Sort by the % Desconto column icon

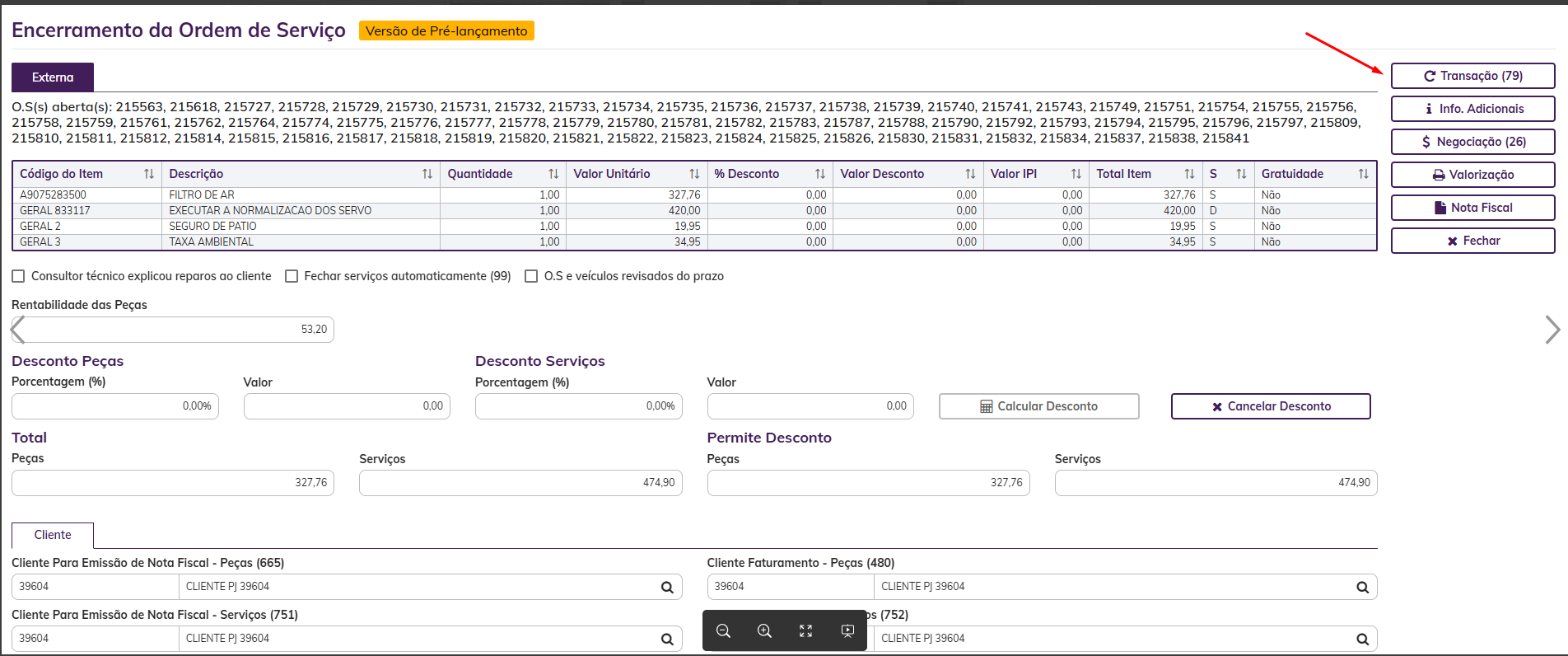tap(820, 174)
